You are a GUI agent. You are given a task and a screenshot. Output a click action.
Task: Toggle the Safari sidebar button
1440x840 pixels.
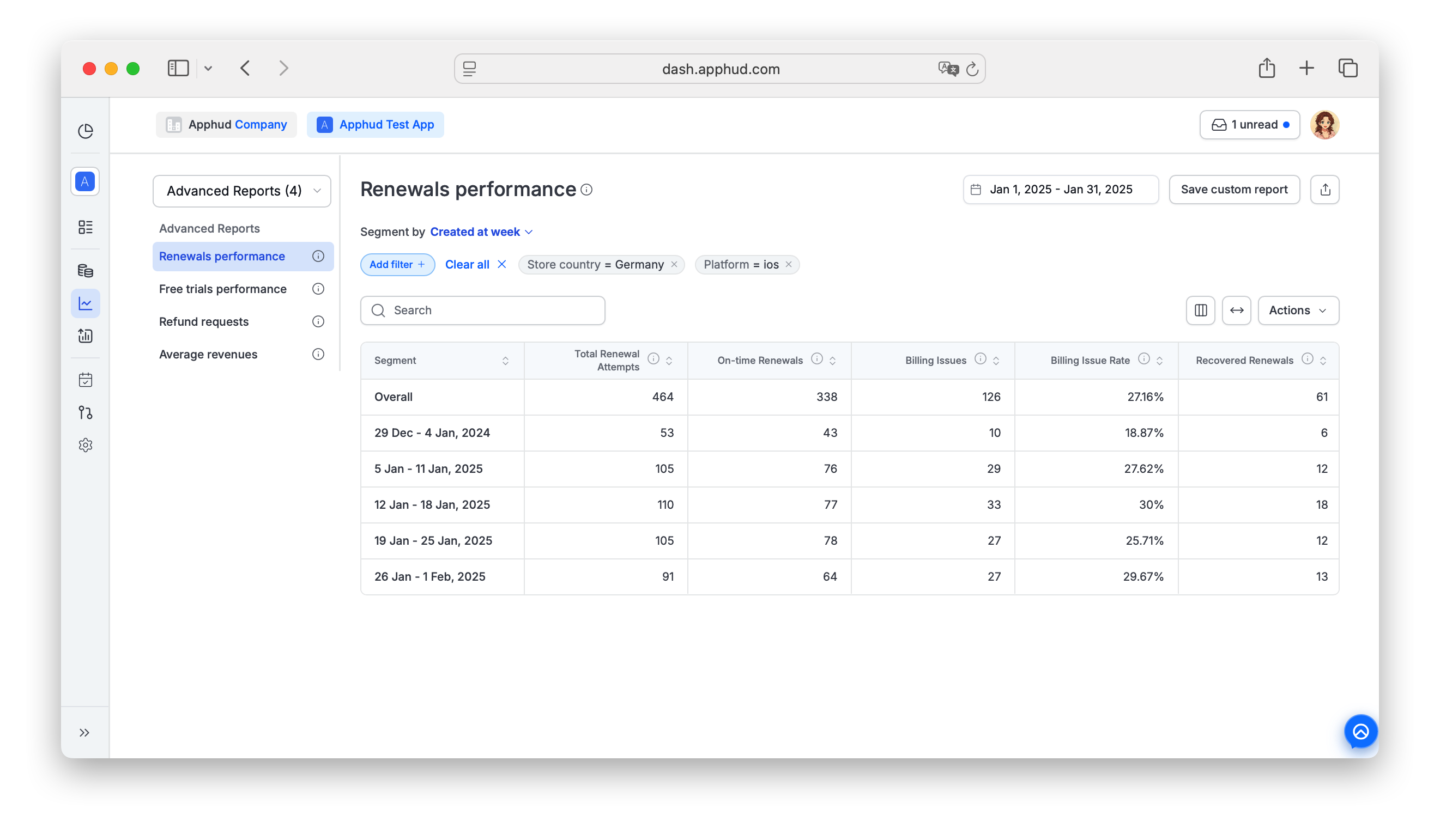pyautogui.click(x=178, y=69)
